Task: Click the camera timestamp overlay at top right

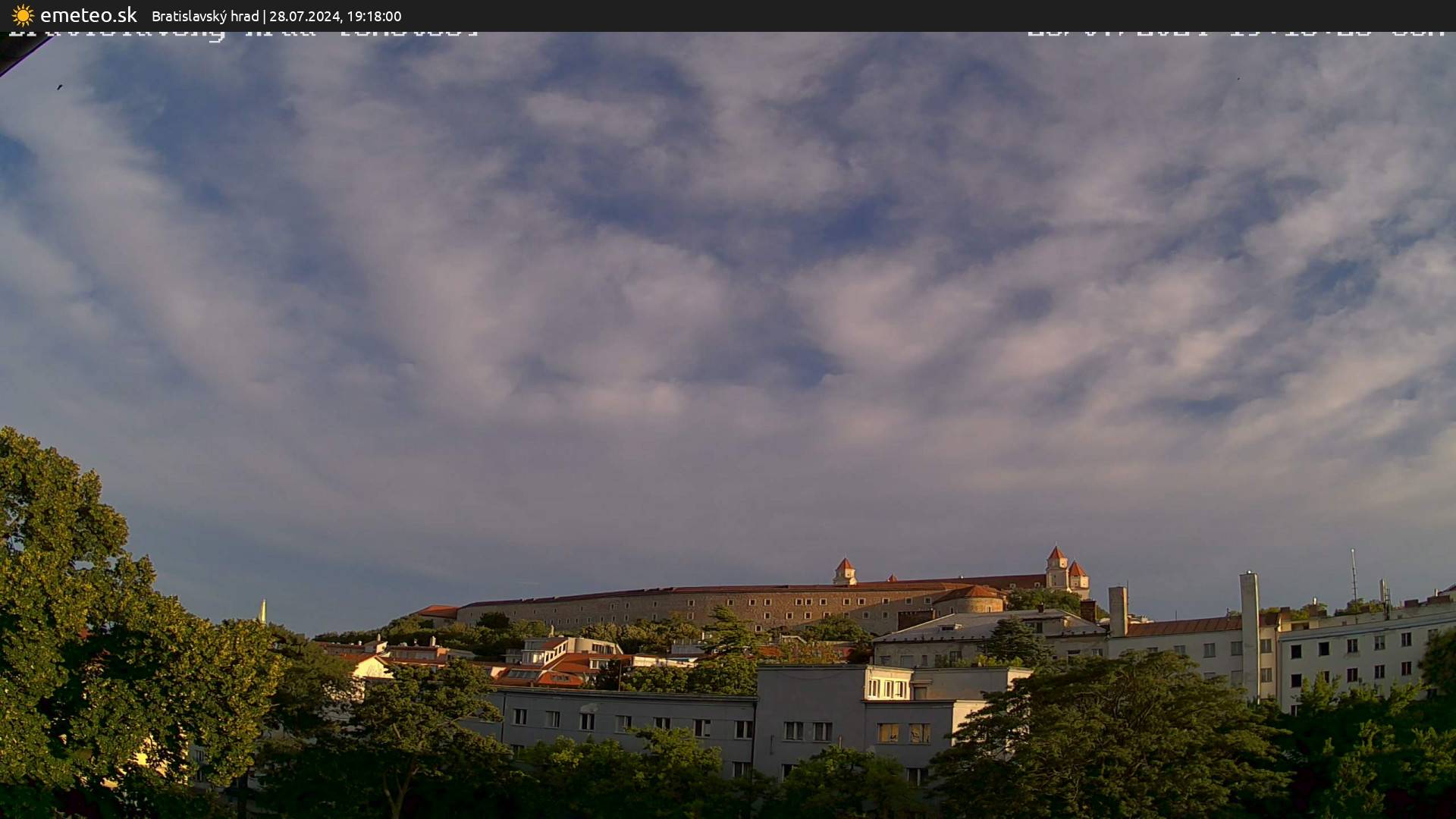Action: (1236, 33)
